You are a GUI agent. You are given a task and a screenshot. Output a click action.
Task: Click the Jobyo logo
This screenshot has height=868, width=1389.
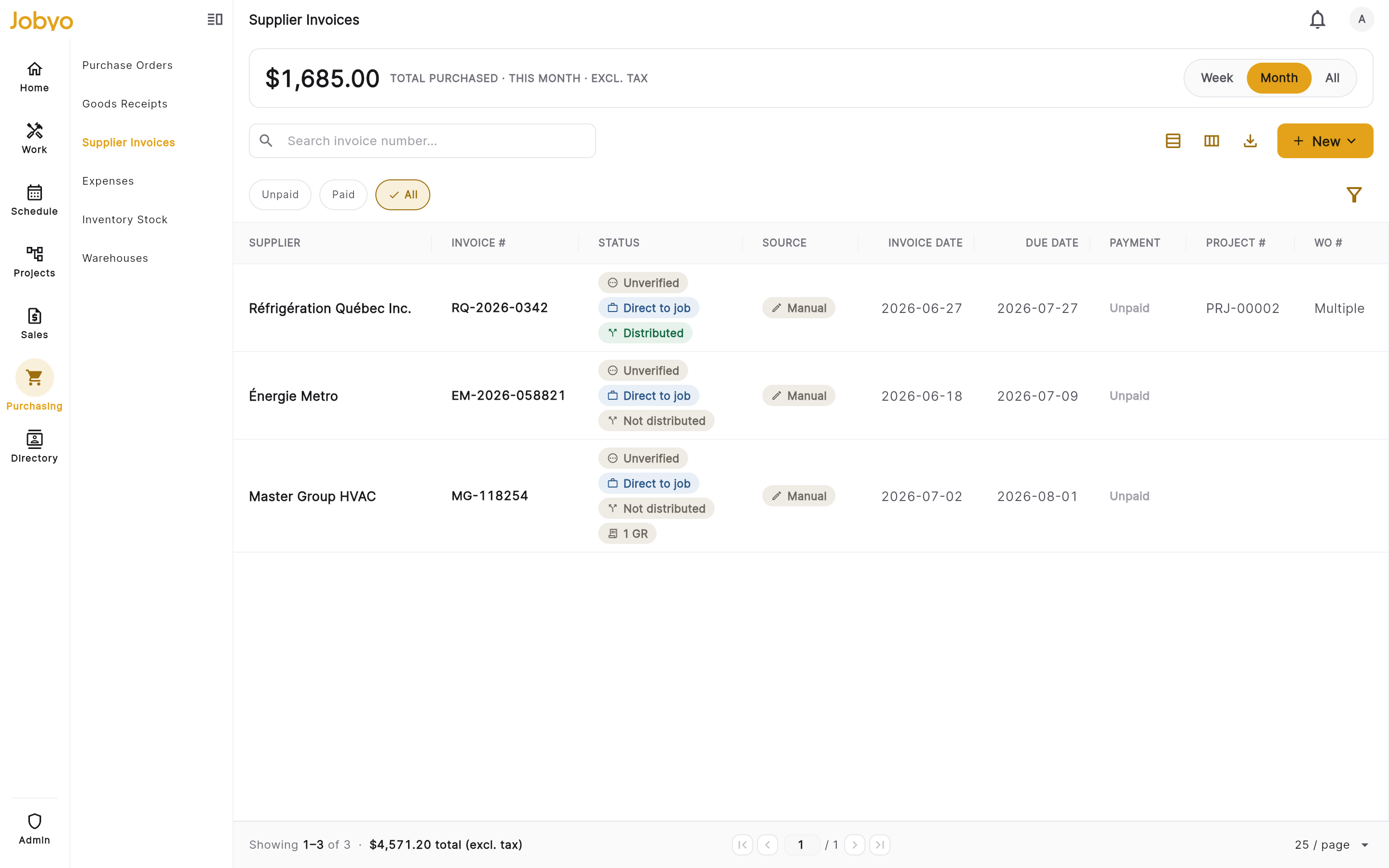(41, 21)
